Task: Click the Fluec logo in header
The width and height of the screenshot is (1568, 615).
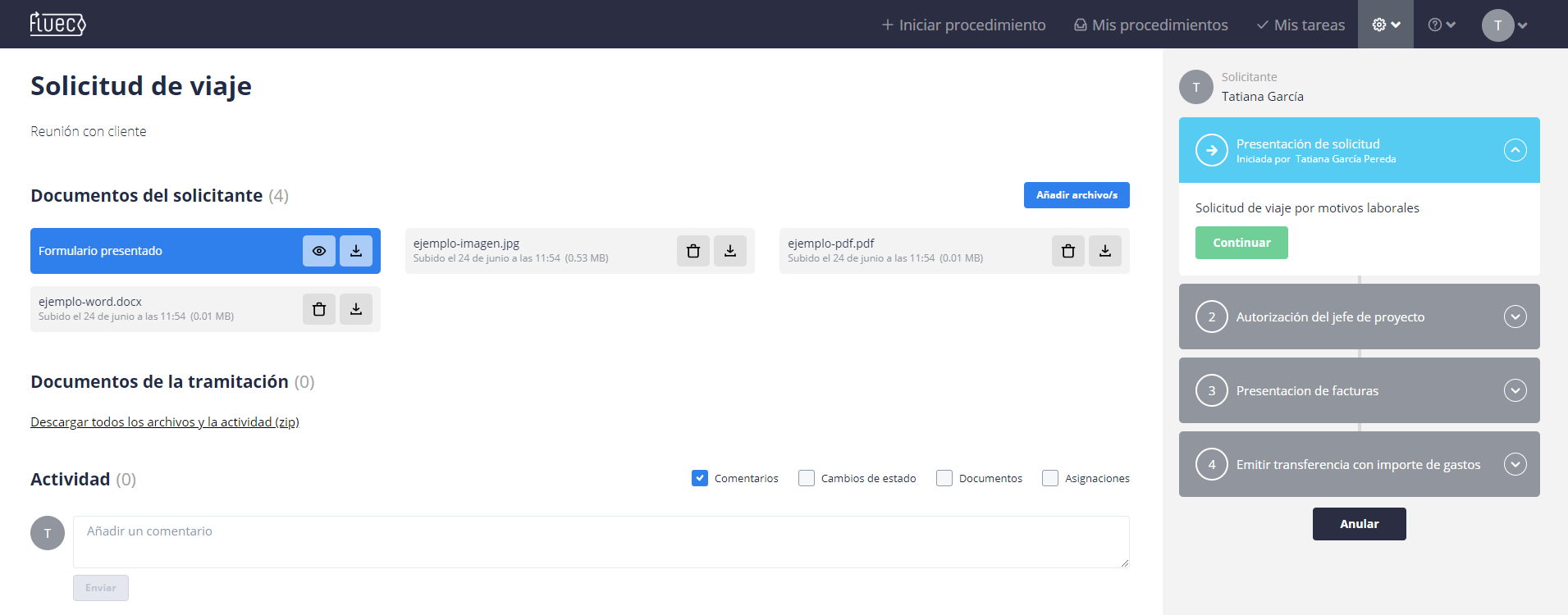Action: click(57, 25)
